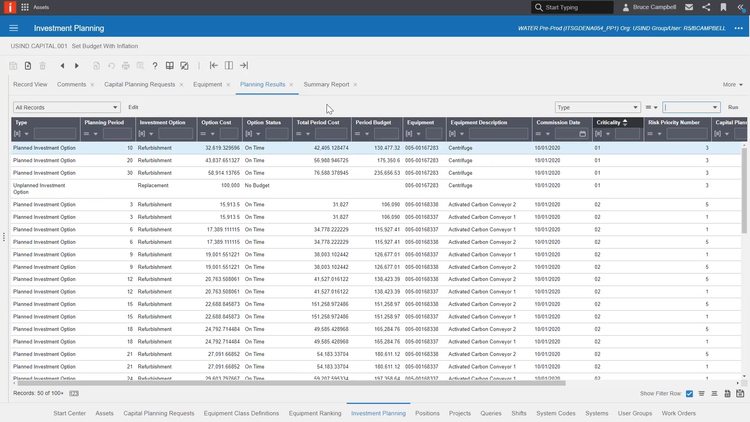This screenshot has height=422, width=750.
Task: Open the Infor application logo home
Action: 10,7
